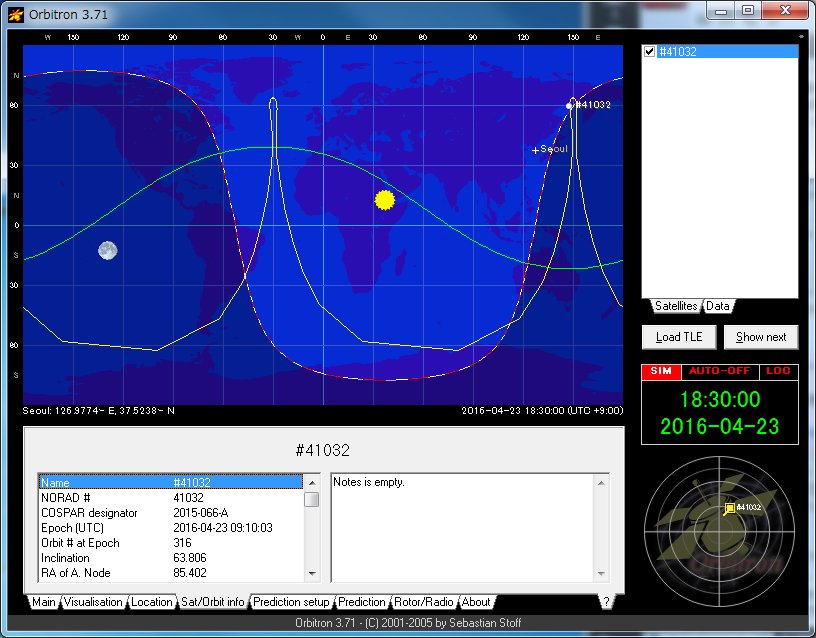Click the orbit info list scroll down arrow

pyautogui.click(x=312, y=573)
